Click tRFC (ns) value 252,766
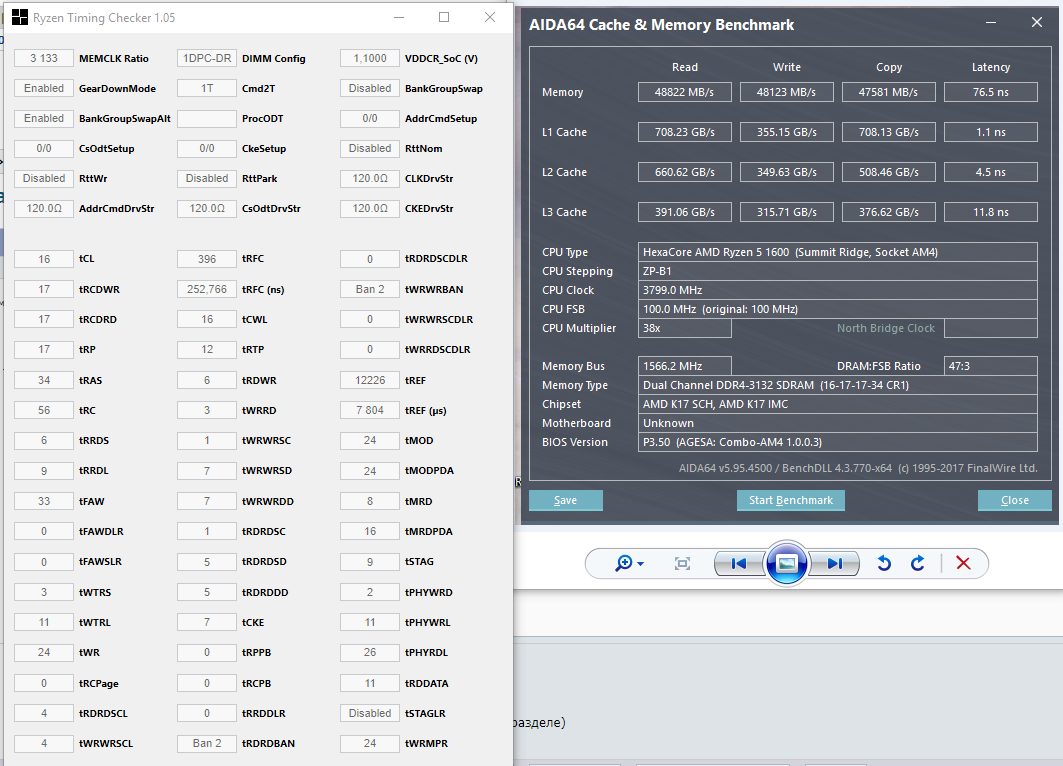Image resolution: width=1063 pixels, height=766 pixels. pos(207,289)
